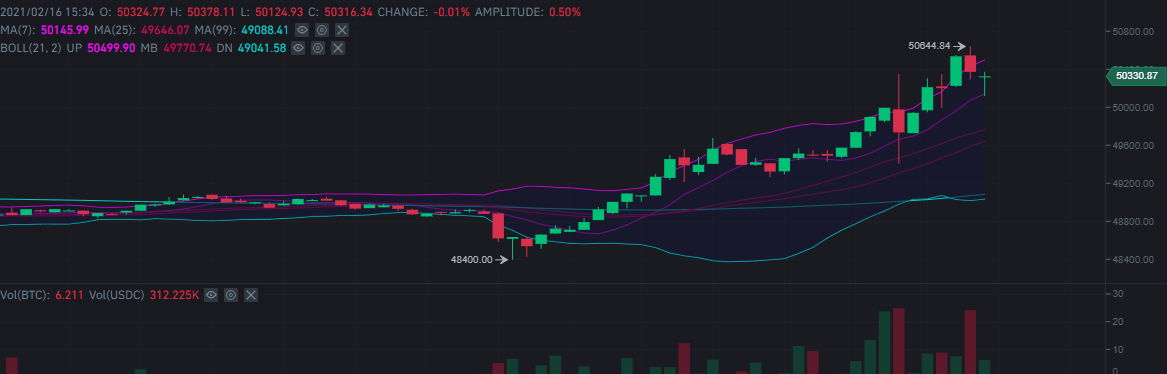This screenshot has width=1167, height=374.
Task: Click the candle timestamp 2021/02/16 15:34
Action: [48, 13]
